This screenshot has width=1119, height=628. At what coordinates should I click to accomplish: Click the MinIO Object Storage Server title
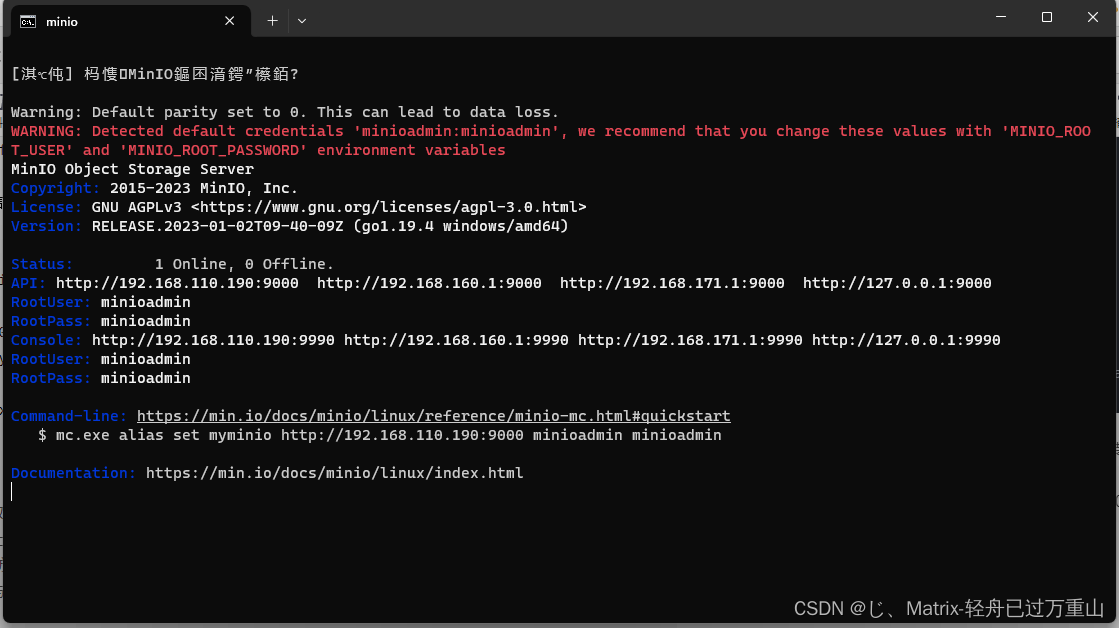coord(130,168)
